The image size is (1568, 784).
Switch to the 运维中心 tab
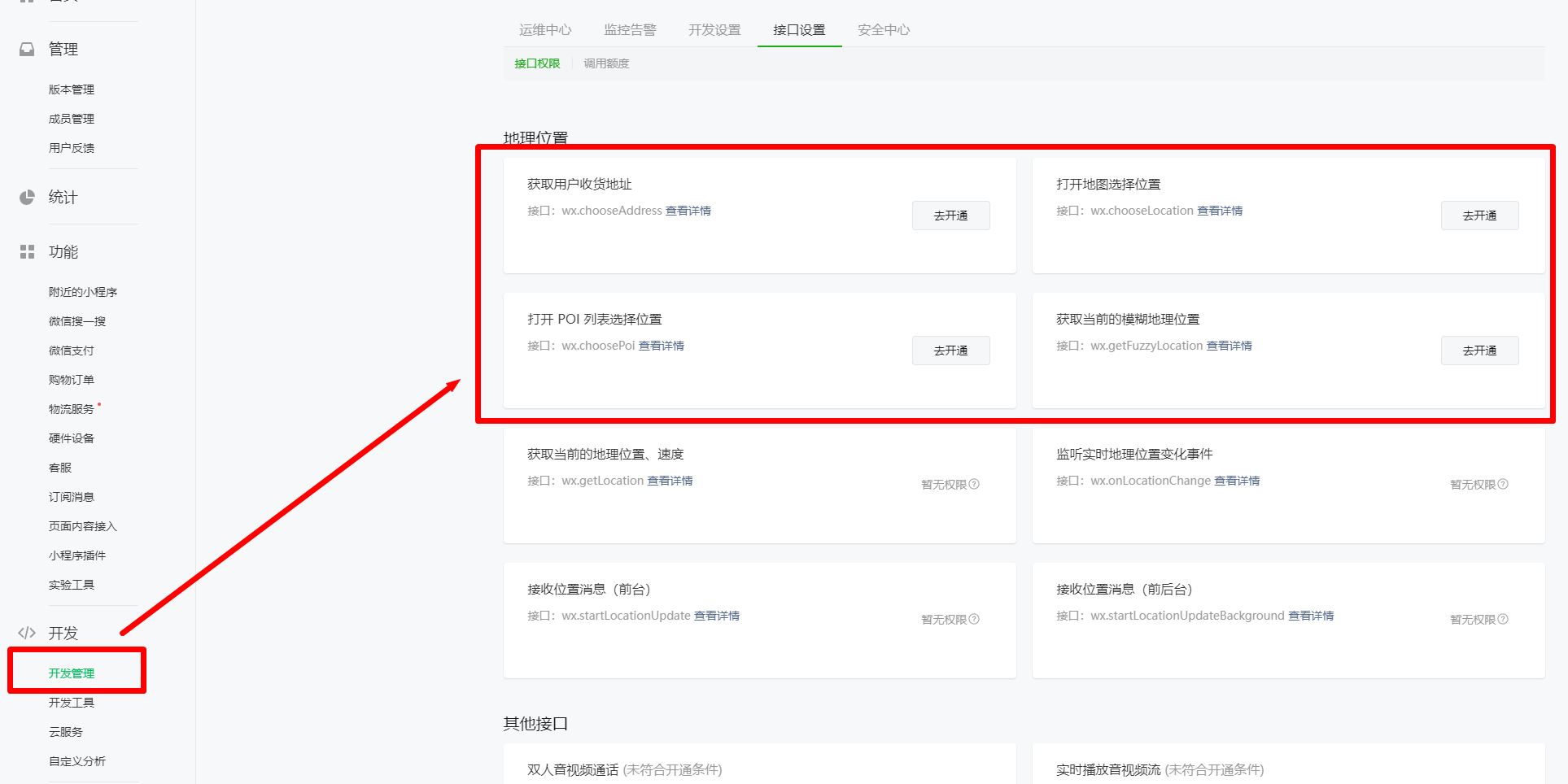[545, 30]
